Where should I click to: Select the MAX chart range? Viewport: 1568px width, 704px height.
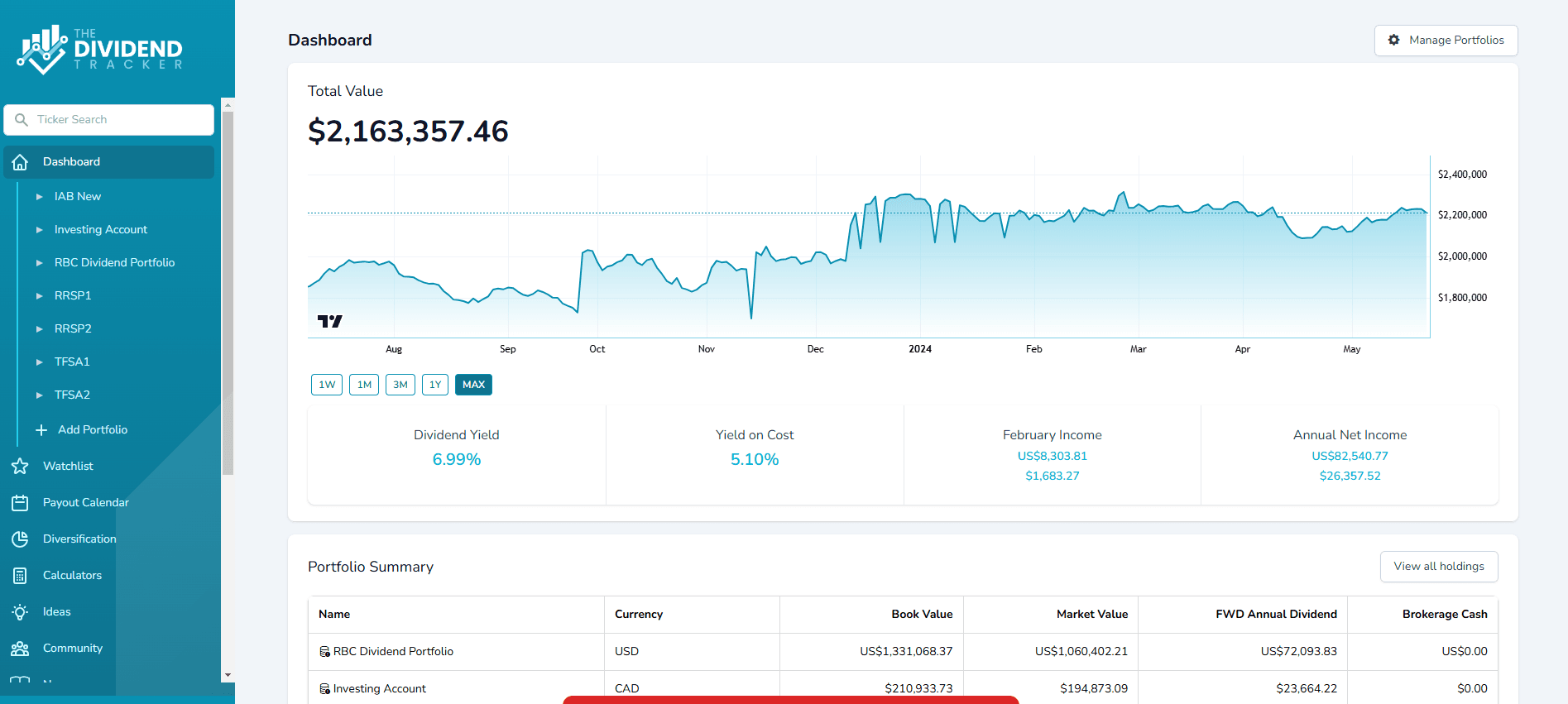473,385
